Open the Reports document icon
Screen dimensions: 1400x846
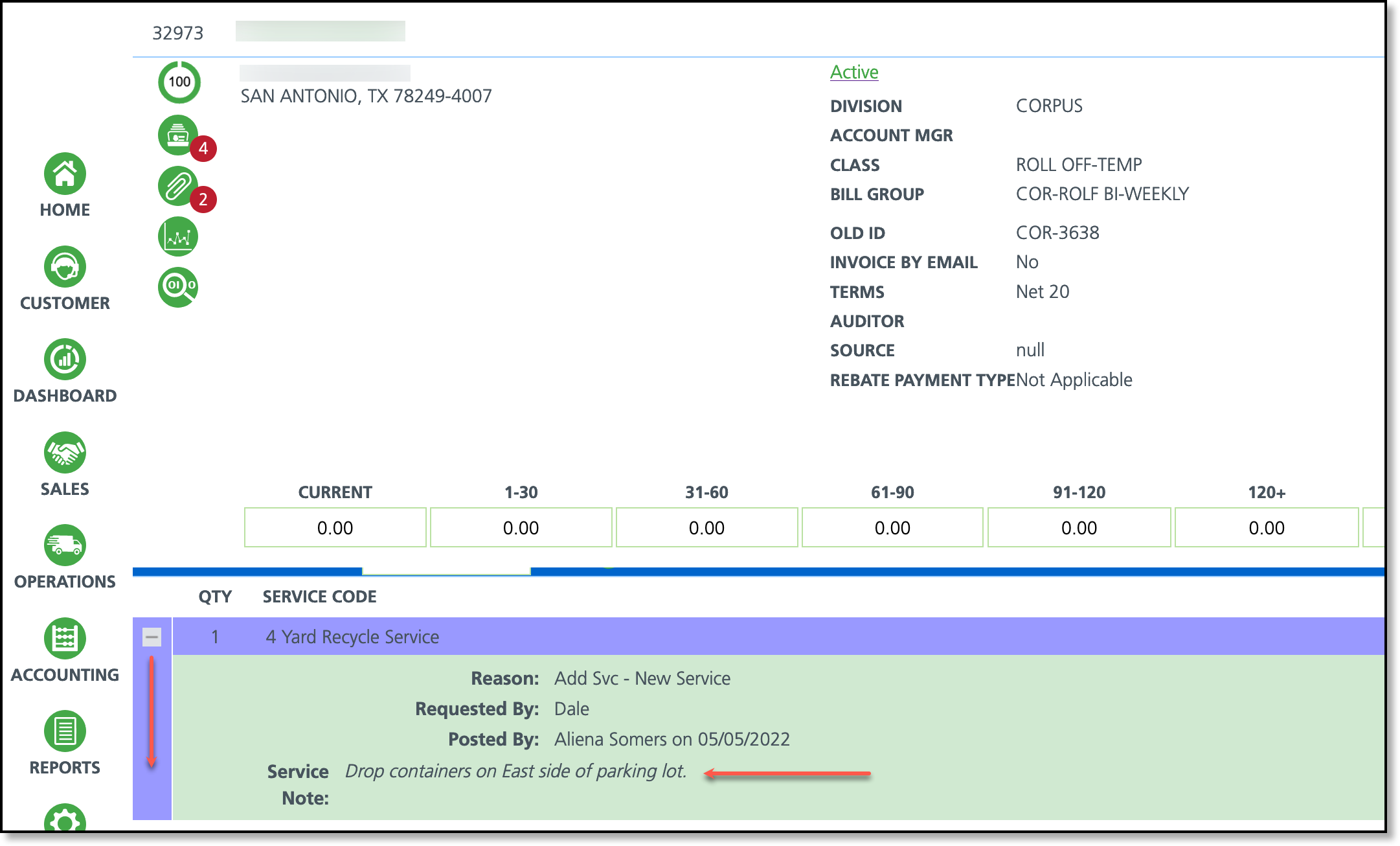point(65,731)
